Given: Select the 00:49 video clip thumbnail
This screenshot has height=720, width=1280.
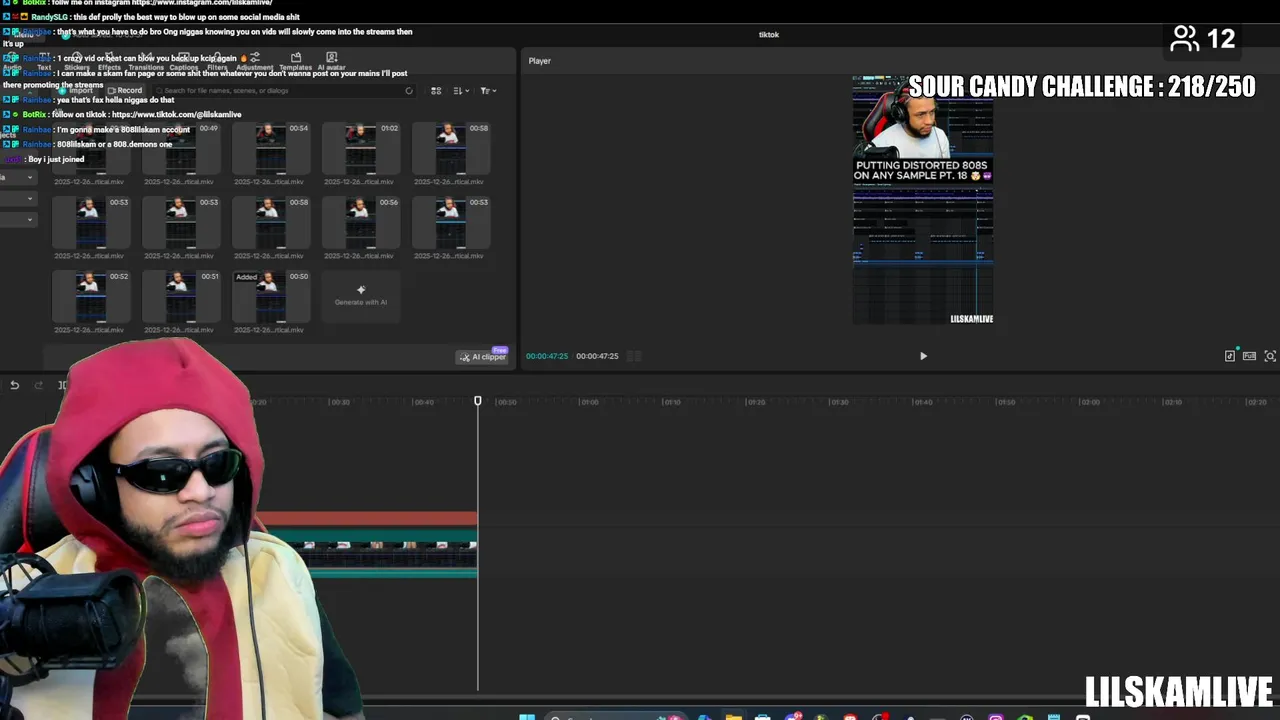Looking at the screenshot, I should click(181, 148).
